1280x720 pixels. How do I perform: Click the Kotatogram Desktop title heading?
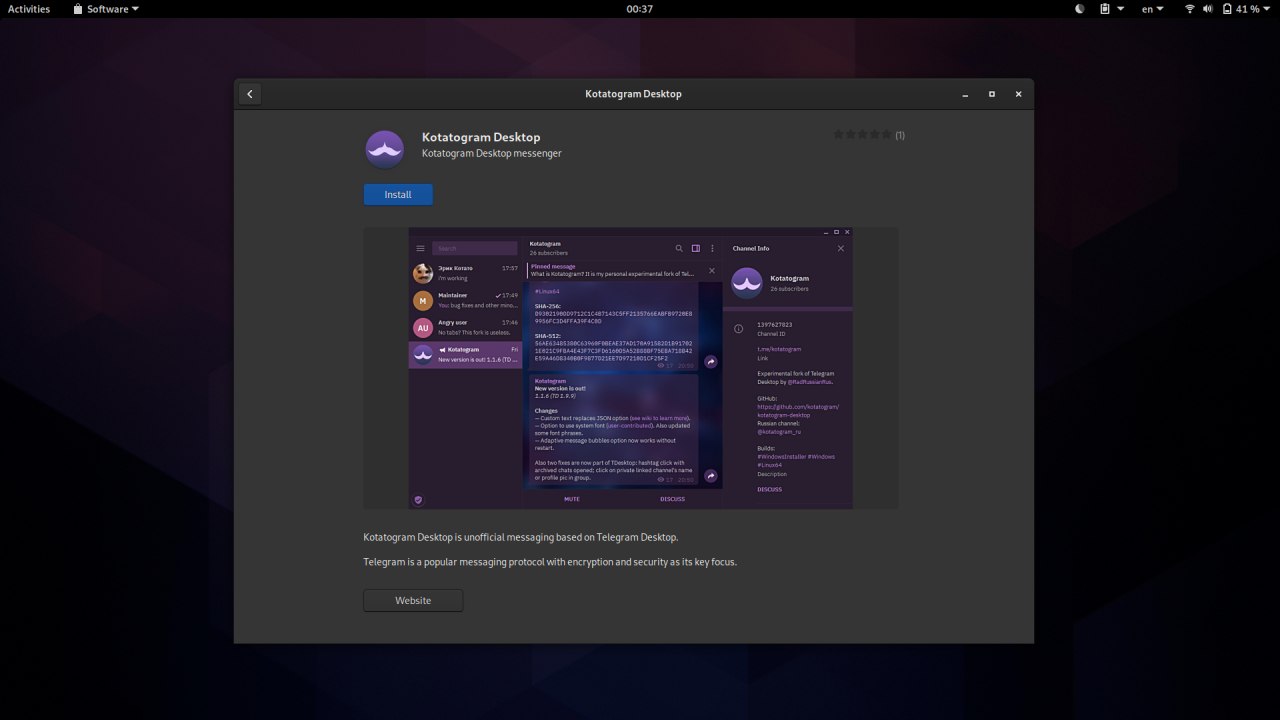coord(481,137)
